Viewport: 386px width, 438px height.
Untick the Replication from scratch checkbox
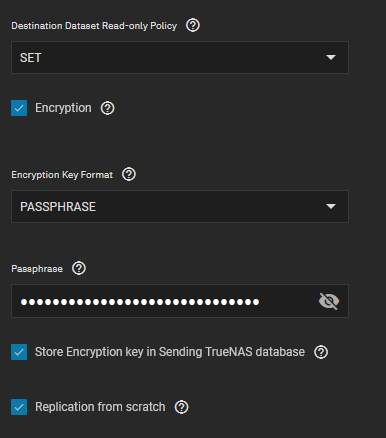tap(19, 407)
